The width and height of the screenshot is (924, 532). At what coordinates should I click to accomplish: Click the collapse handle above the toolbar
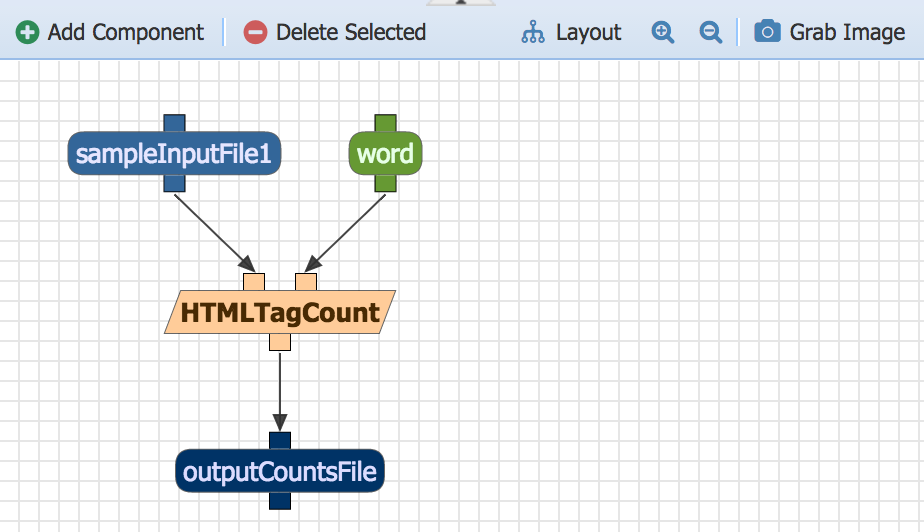tap(461, 3)
